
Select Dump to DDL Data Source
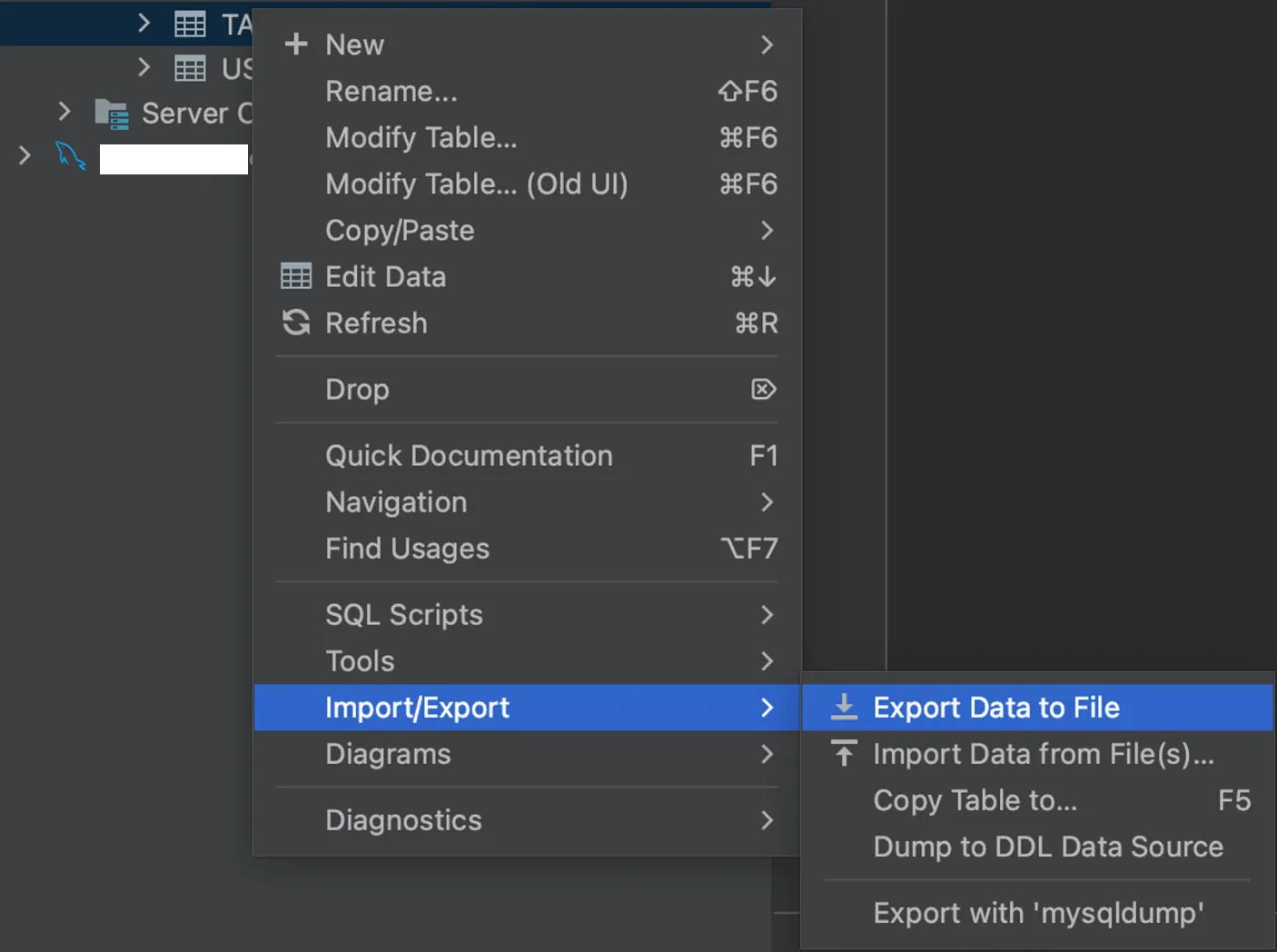[x=1048, y=847]
